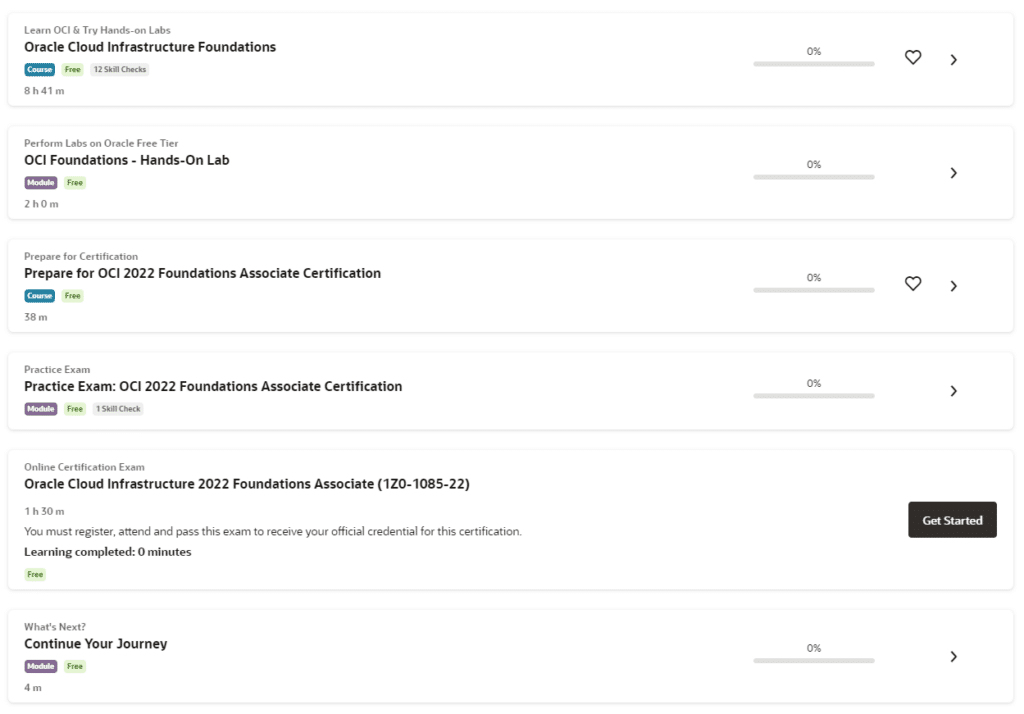This screenshot has width=1024, height=714.
Task: Click Continue Your Journey progress bar
Action: click(x=813, y=660)
